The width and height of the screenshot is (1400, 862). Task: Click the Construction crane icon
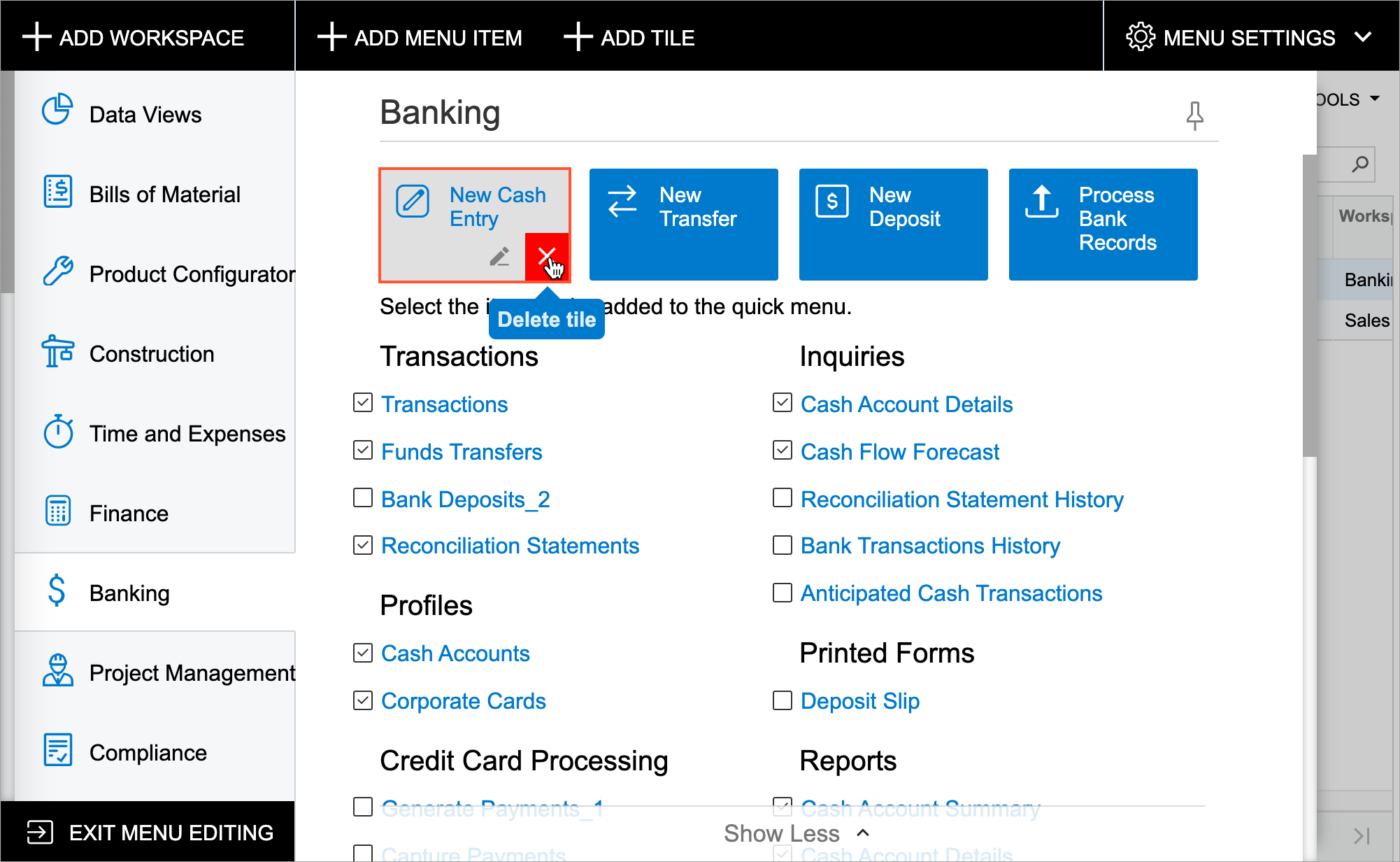[57, 351]
